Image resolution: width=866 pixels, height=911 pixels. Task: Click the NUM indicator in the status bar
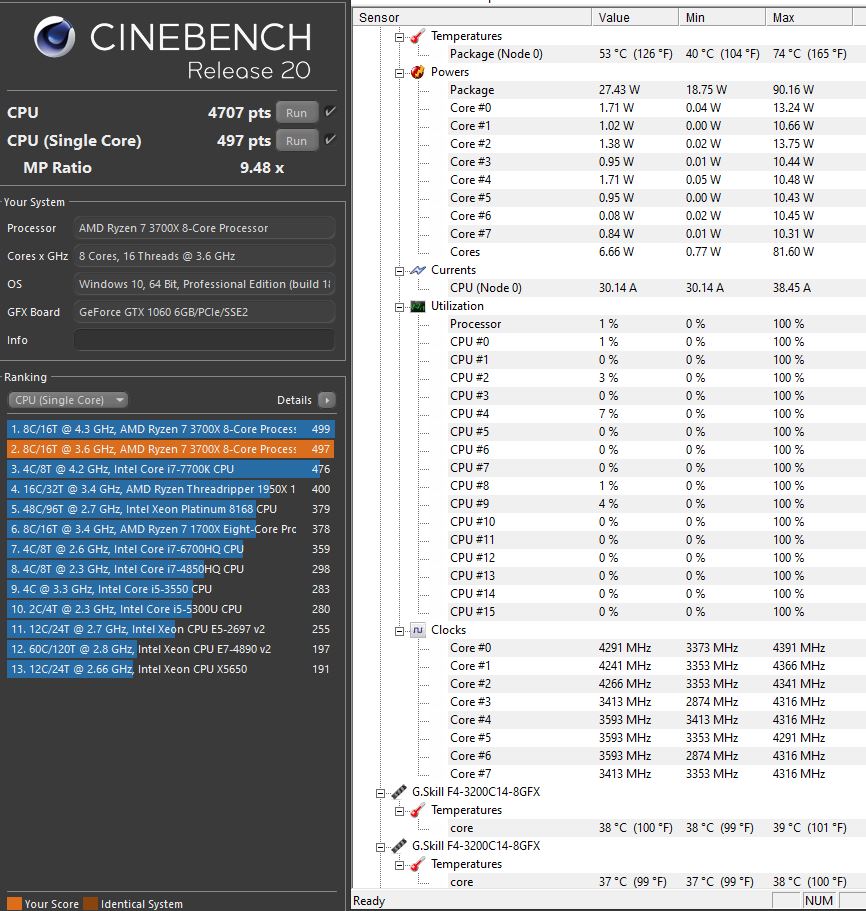tap(819, 901)
